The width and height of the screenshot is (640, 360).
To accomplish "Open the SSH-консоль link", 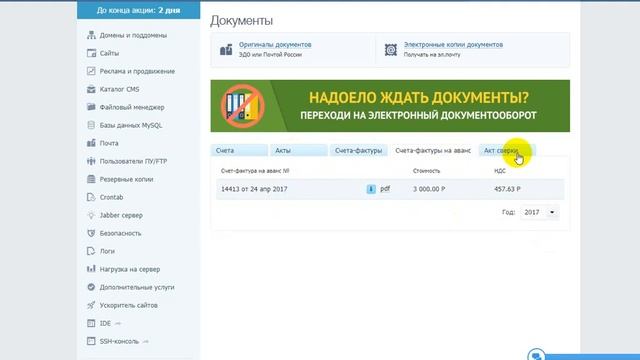I will (119, 341).
